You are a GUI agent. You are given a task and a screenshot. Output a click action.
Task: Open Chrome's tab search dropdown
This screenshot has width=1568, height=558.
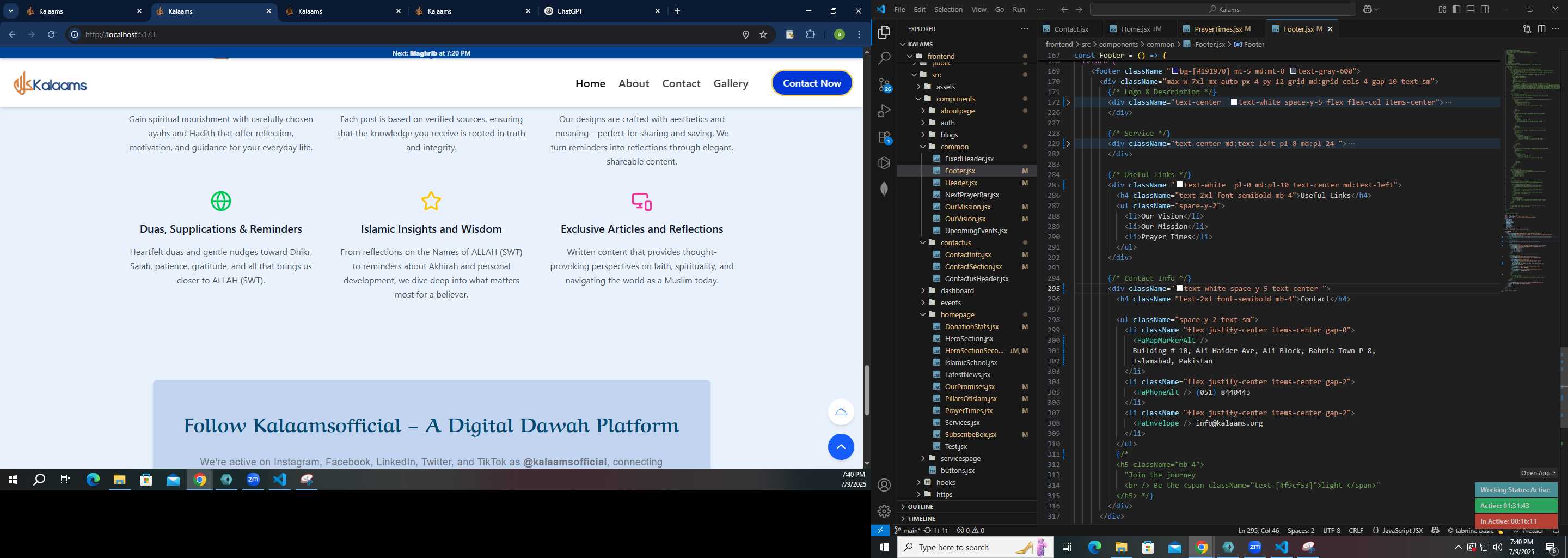tap(11, 11)
